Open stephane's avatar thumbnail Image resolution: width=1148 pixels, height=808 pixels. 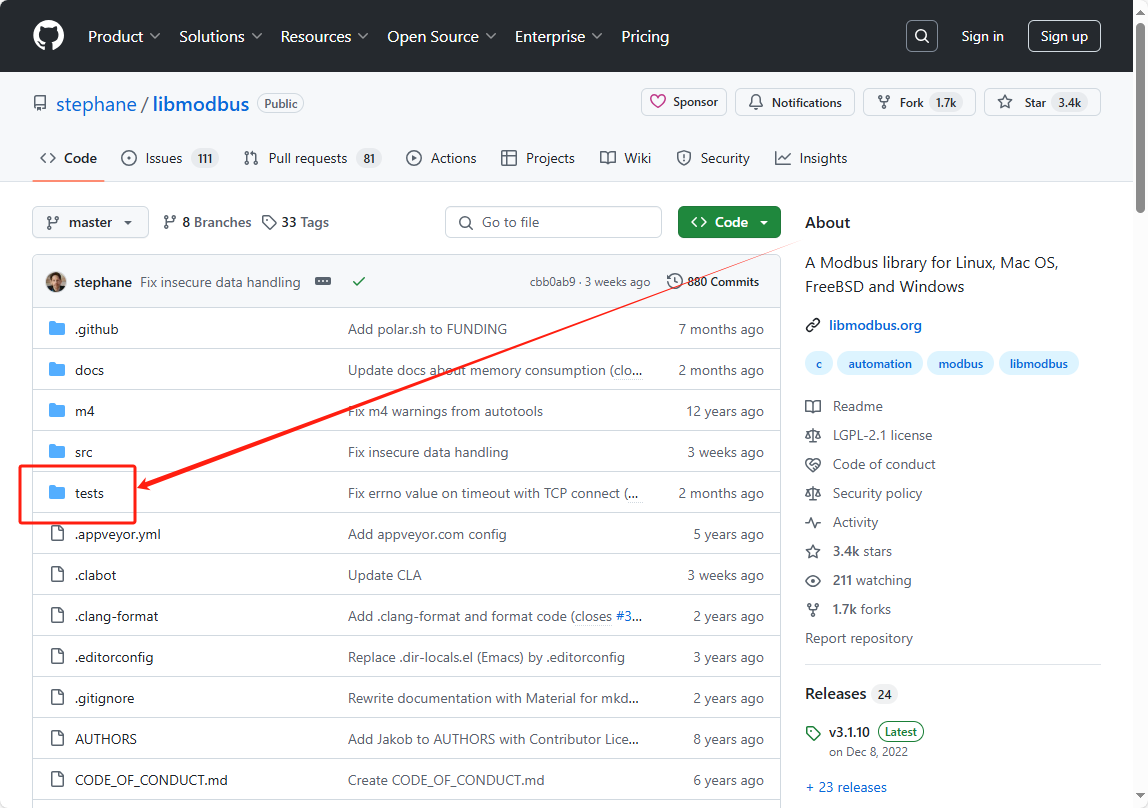point(56,282)
